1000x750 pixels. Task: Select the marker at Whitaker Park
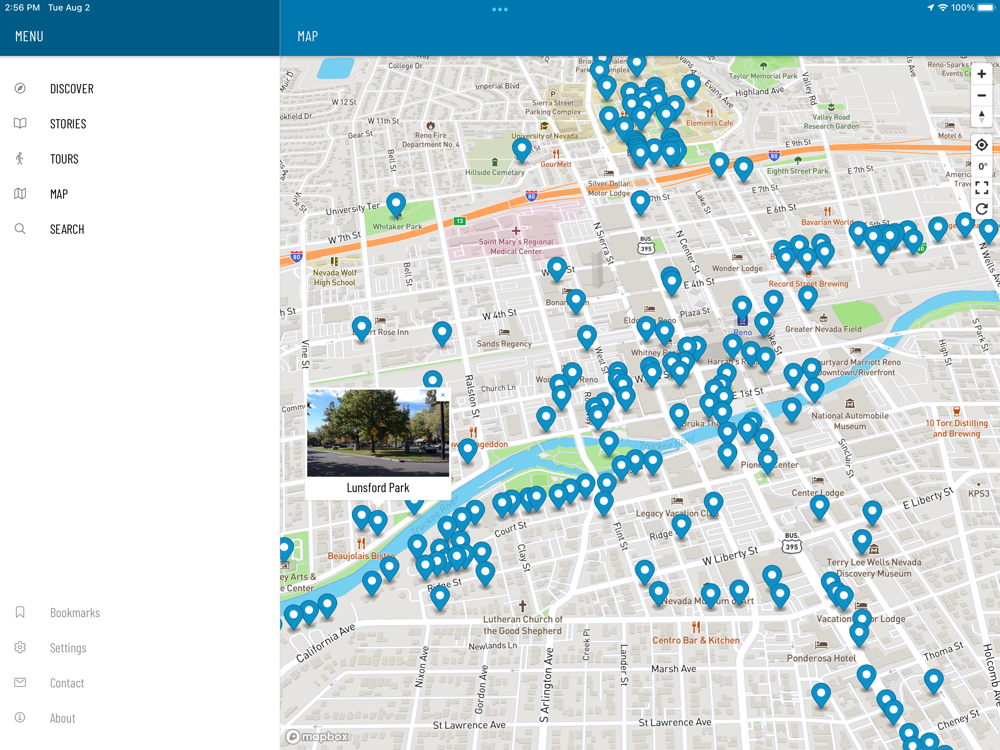tap(396, 205)
